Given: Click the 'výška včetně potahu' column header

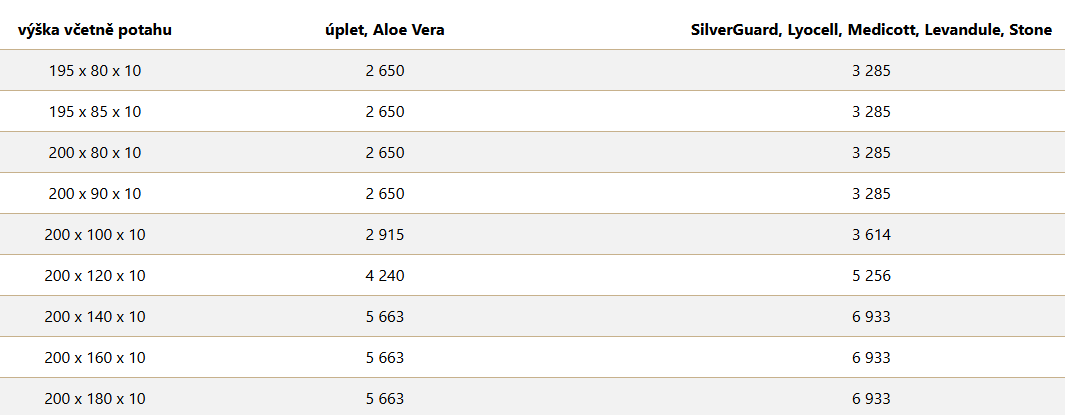Looking at the screenshot, I should click(x=95, y=30).
